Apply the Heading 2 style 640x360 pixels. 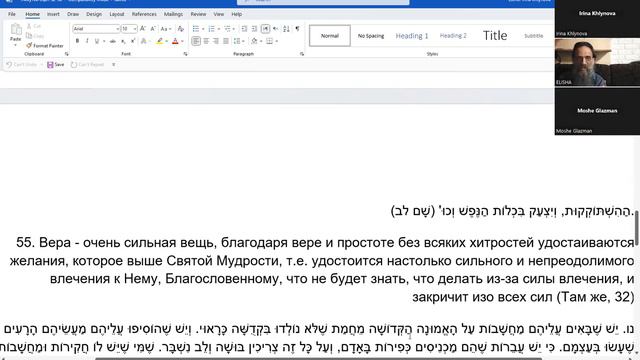click(453, 36)
